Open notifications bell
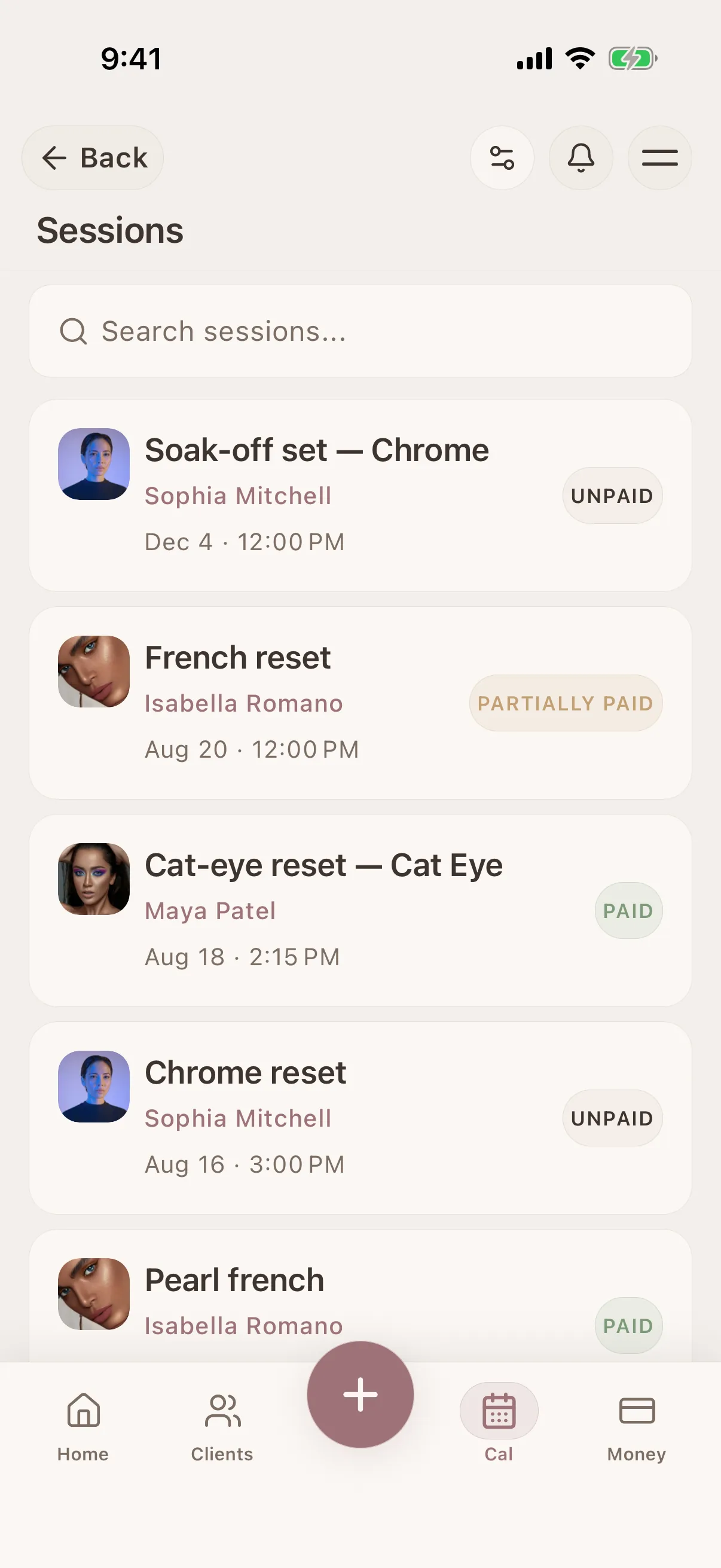721x1568 pixels. click(581, 158)
